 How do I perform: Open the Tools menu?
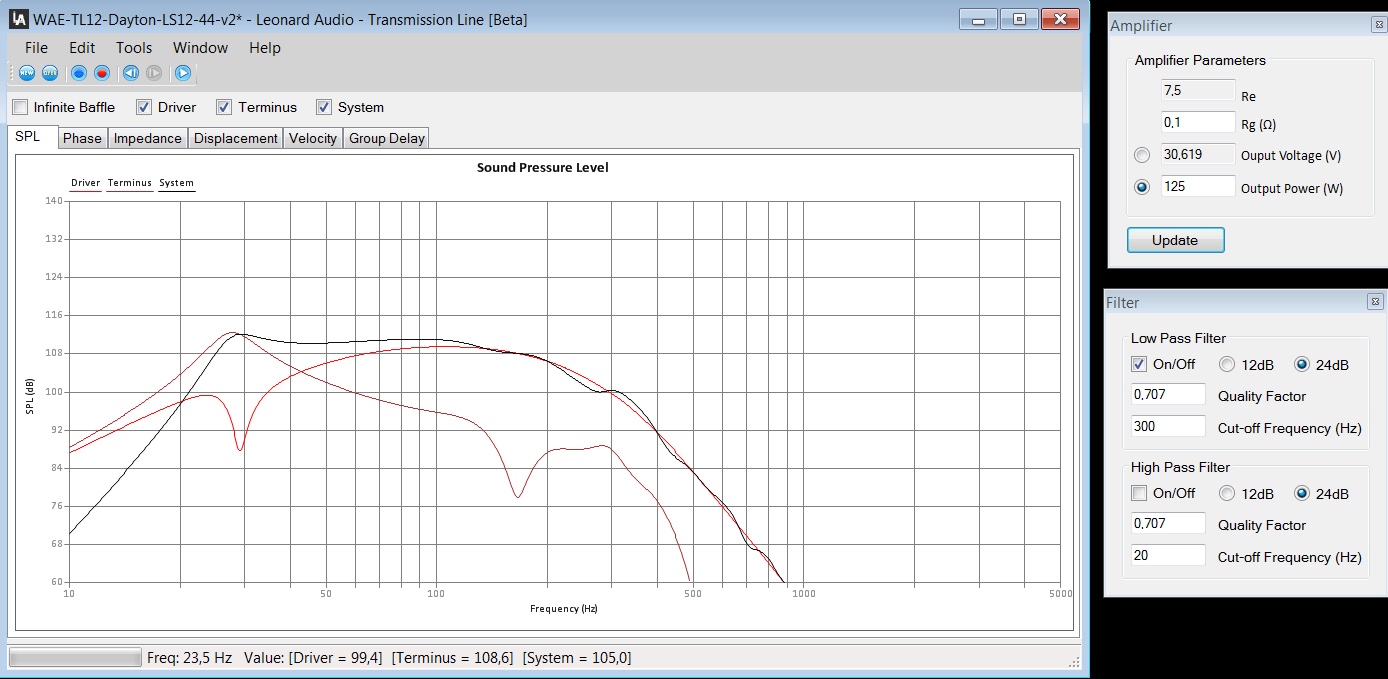pyautogui.click(x=134, y=48)
